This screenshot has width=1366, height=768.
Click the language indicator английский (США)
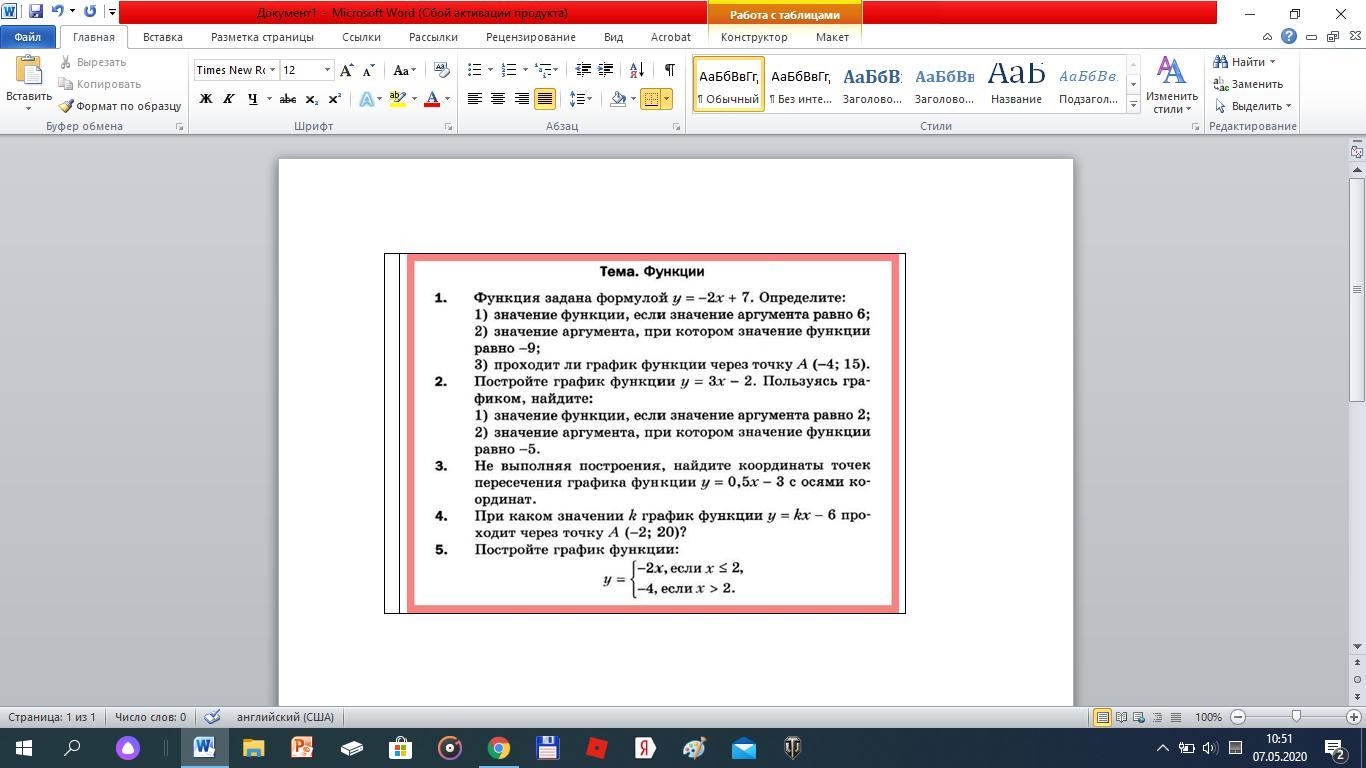click(285, 717)
